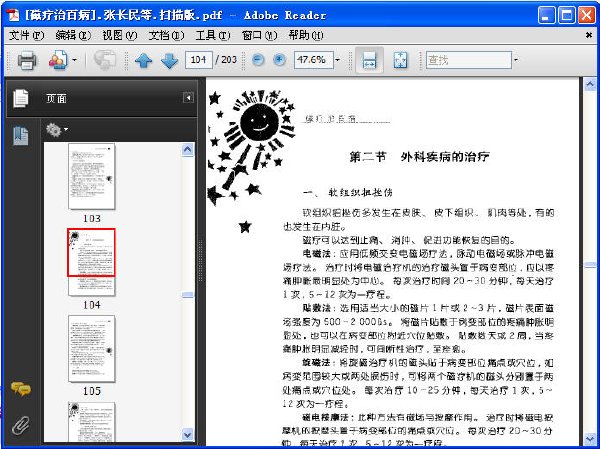The image size is (600, 449).
Task: Click document scroll down arrow
Action: 590,438
